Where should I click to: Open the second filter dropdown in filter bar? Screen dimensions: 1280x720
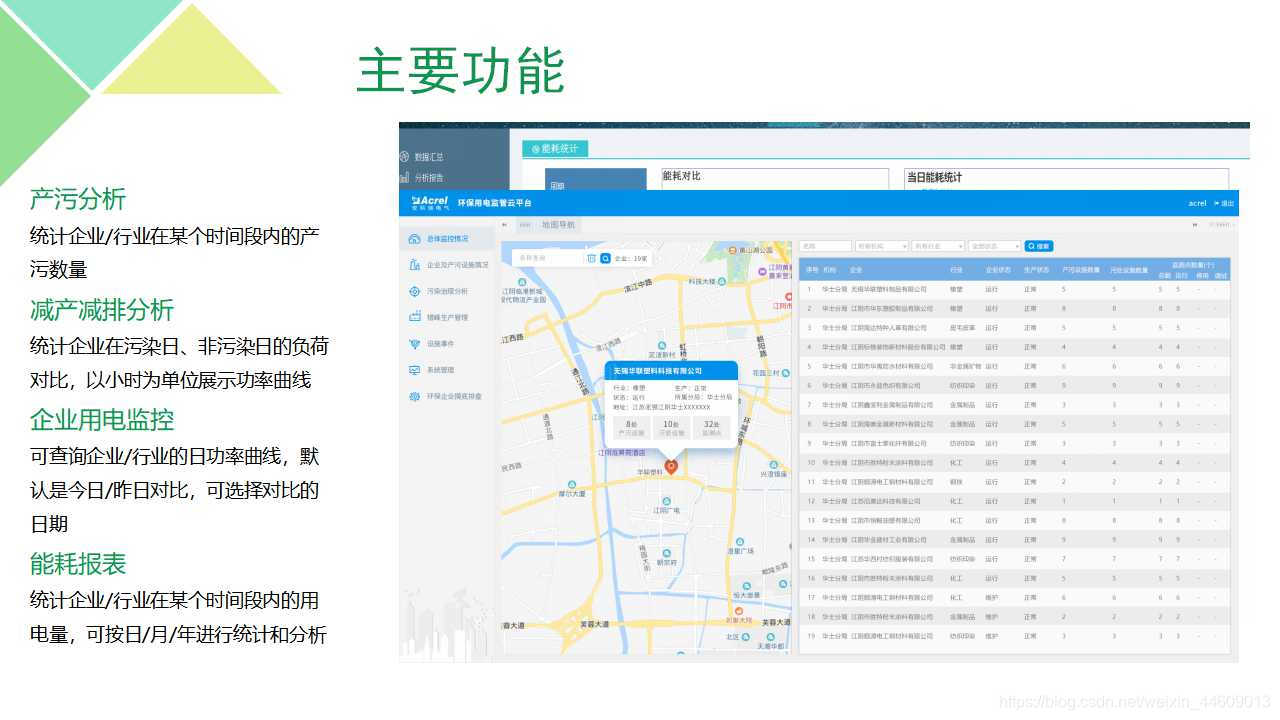(938, 246)
